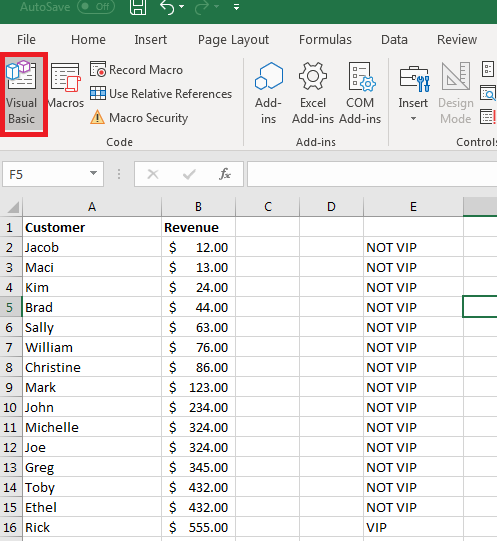Select cell containing Rick
The image size is (497, 541).
pos(92,527)
